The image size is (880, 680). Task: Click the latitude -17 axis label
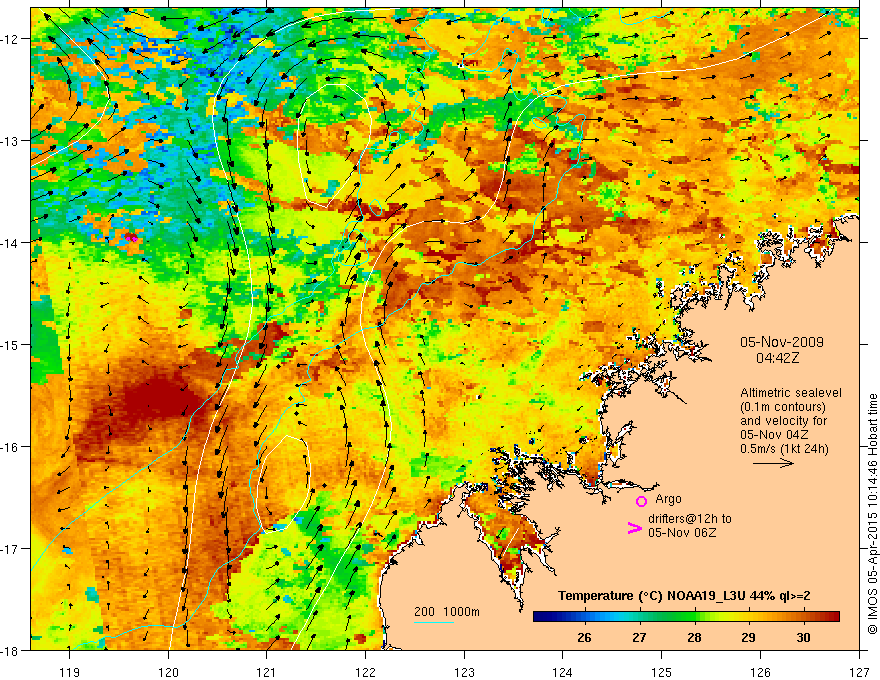click(11, 548)
